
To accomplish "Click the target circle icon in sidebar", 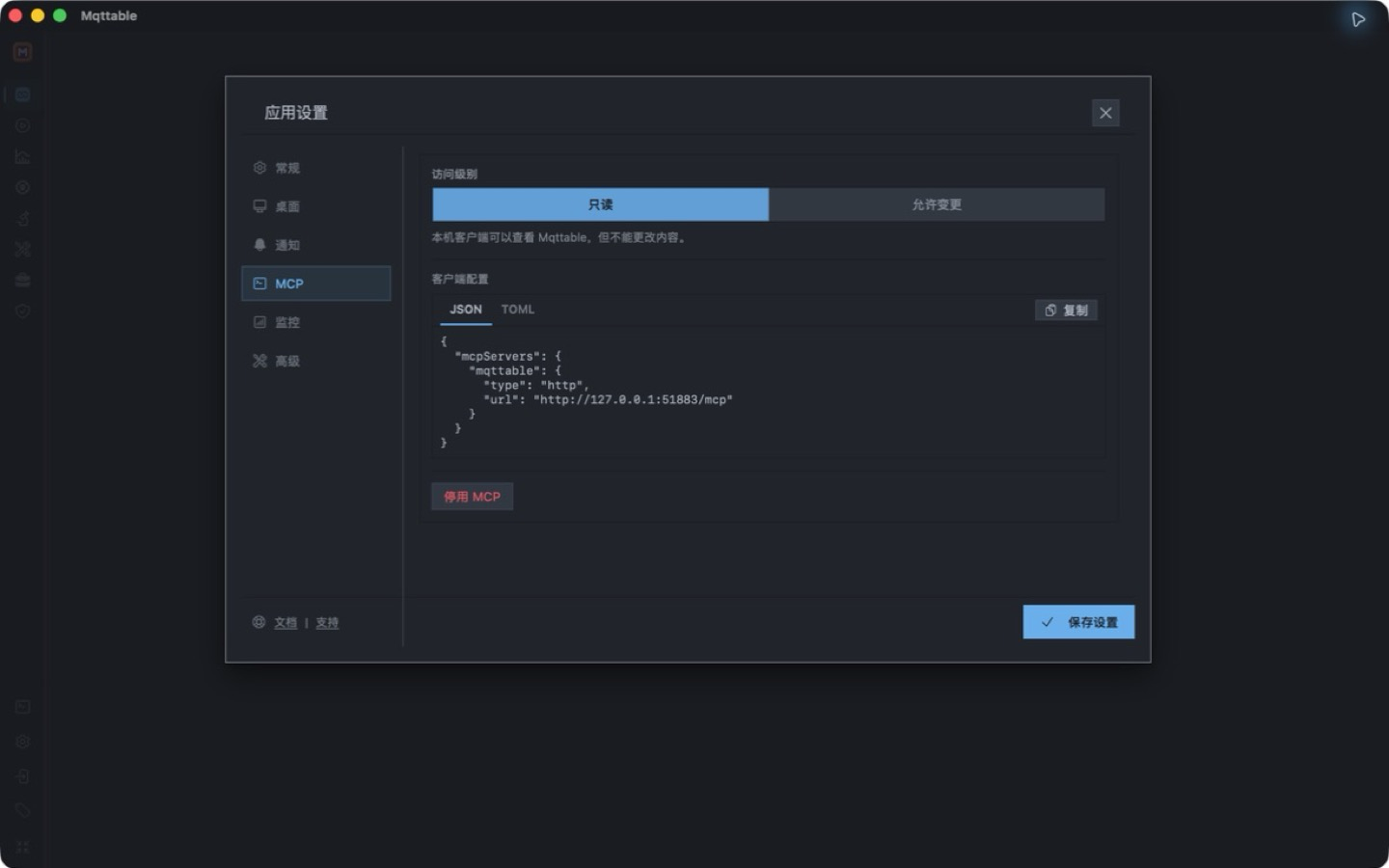I will click(22, 187).
